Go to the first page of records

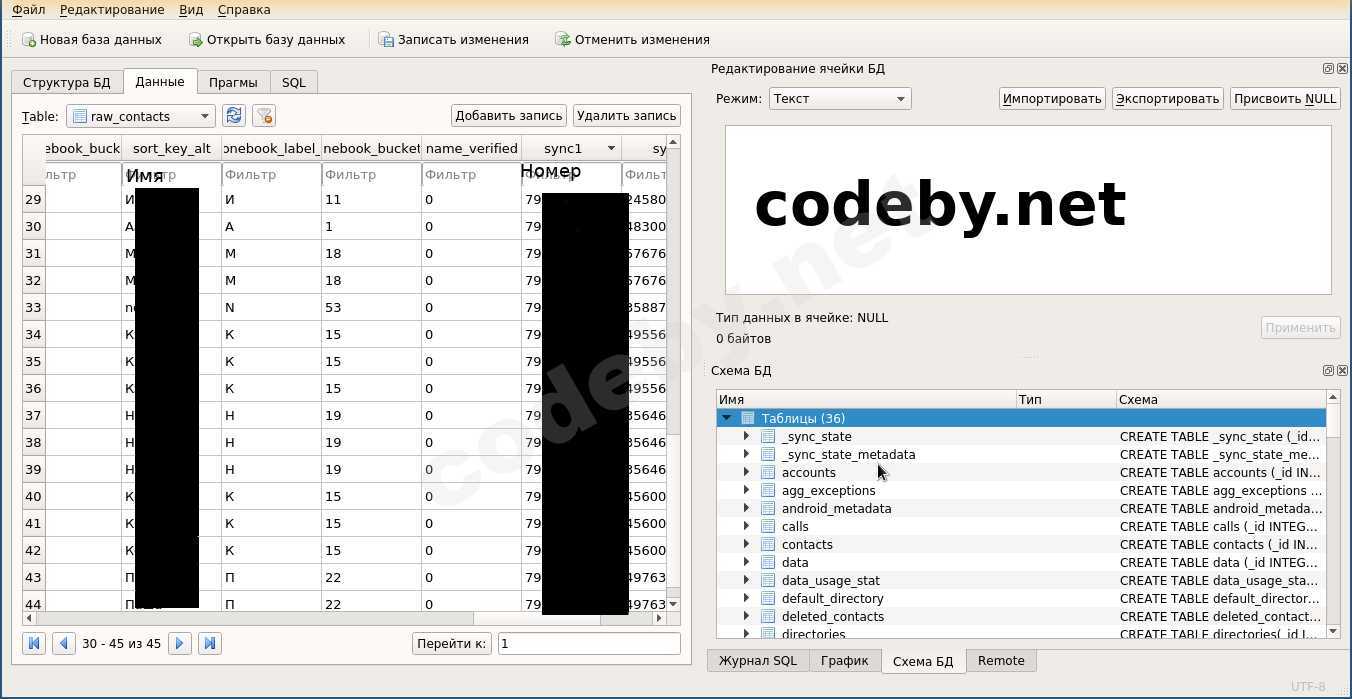[33, 643]
